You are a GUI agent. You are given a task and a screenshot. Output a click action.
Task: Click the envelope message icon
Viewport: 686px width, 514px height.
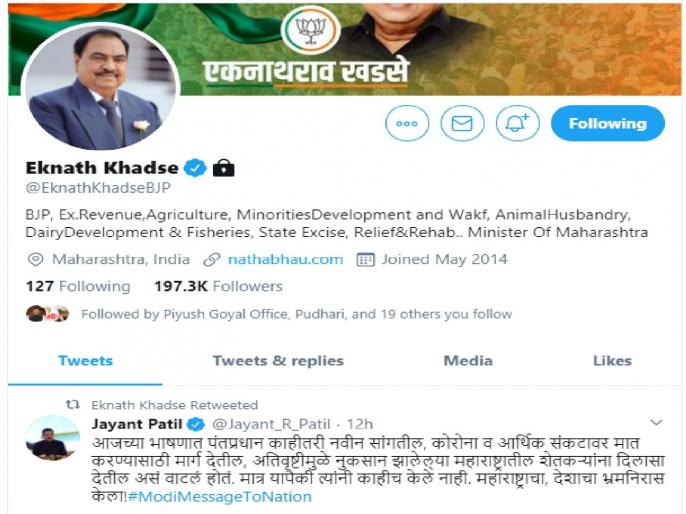(462, 123)
